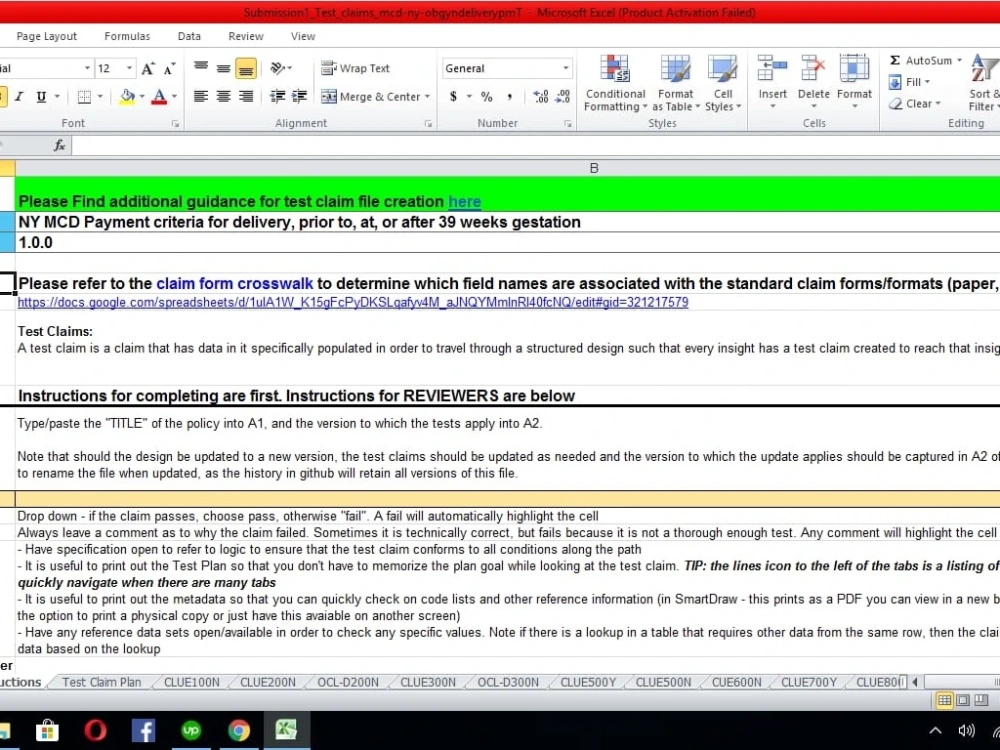Toggle italic formatting
The height and width of the screenshot is (750, 1000).
click(x=19, y=96)
